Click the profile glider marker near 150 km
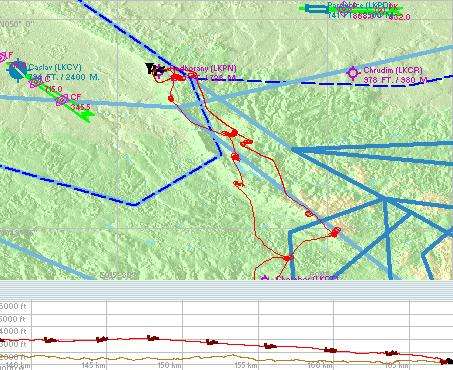The height and width of the screenshot is (370, 453). tap(153, 338)
